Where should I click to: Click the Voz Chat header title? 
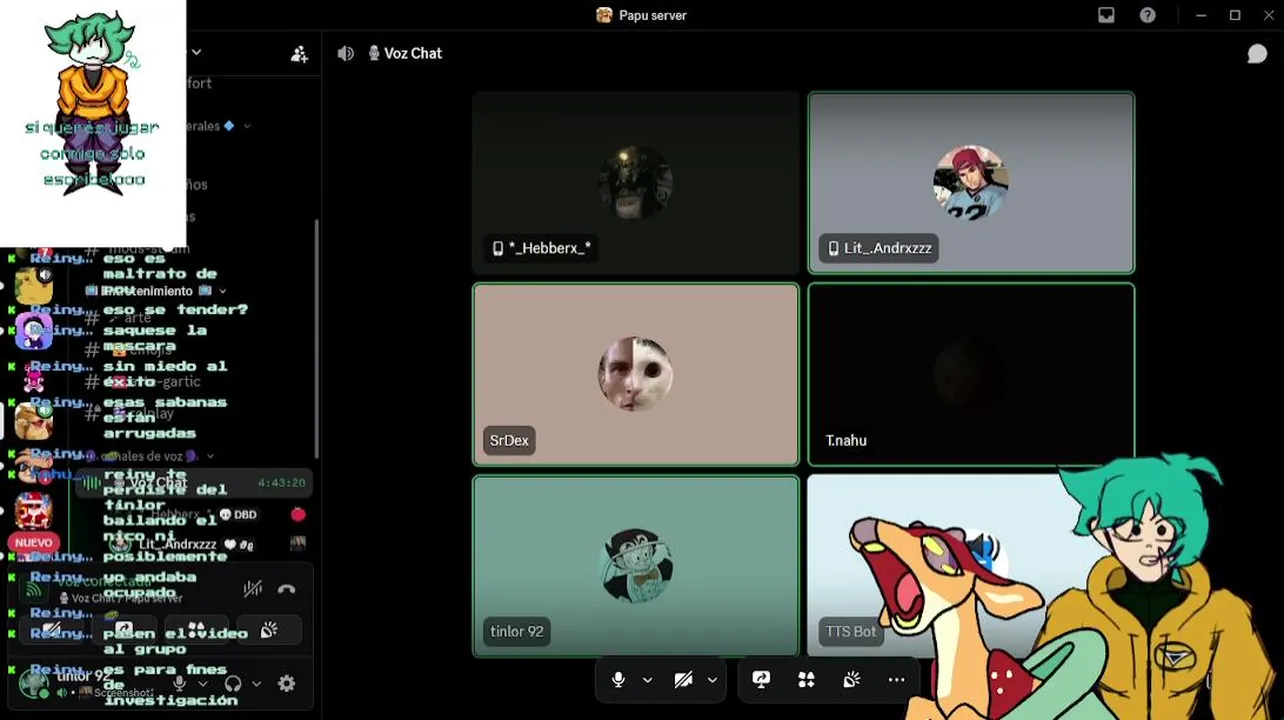[413, 54]
